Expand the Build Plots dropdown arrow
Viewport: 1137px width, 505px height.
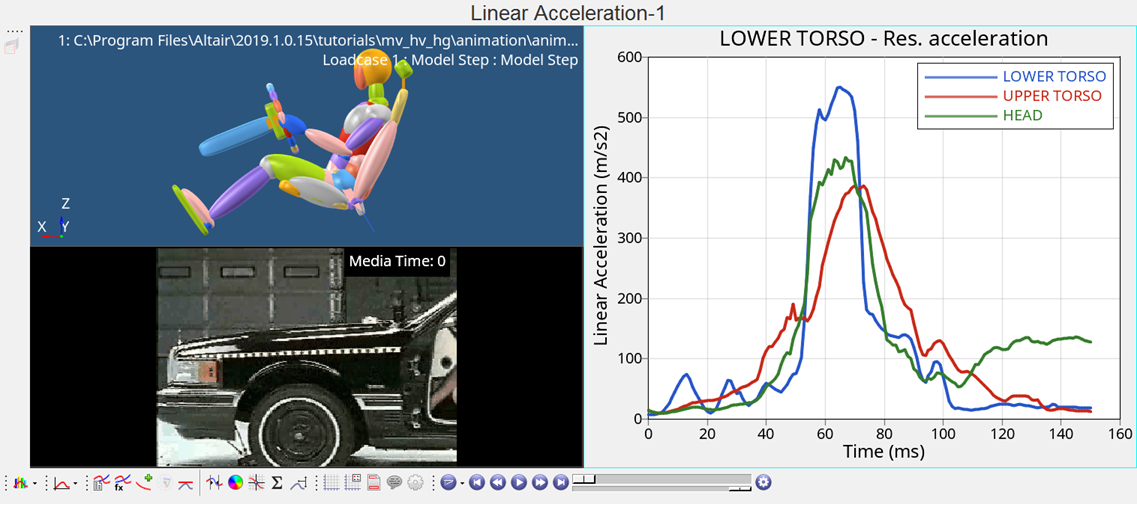coord(35,484)
